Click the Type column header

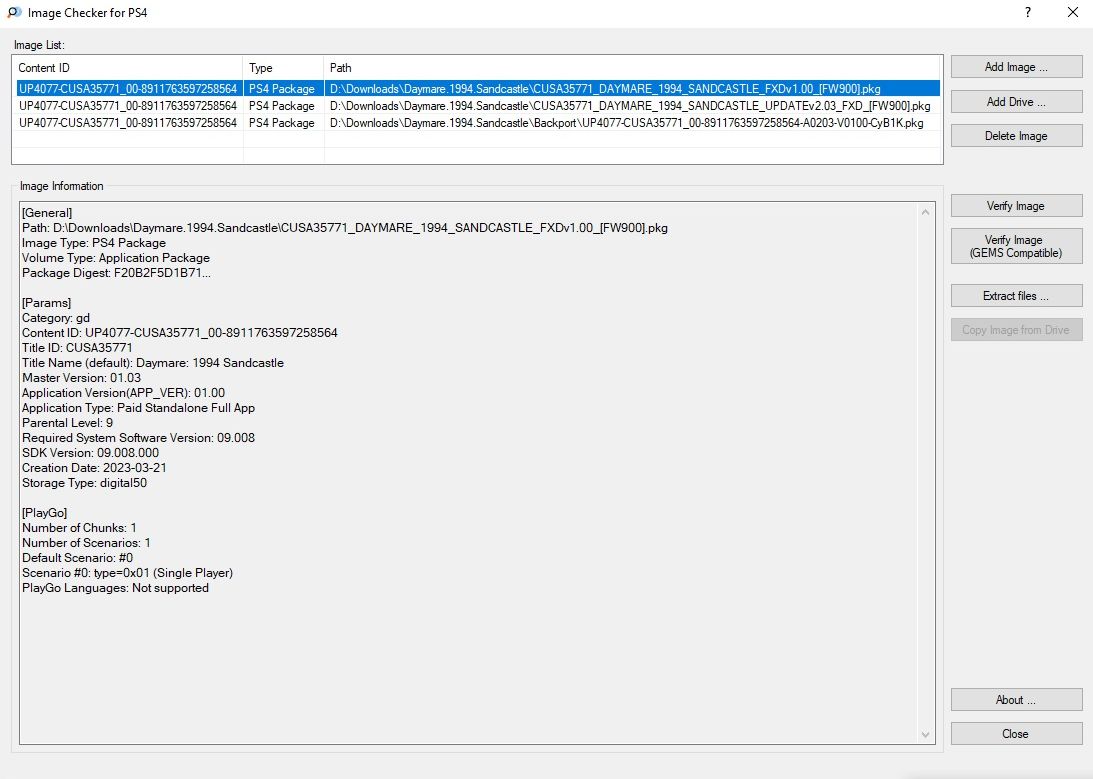click(284, 68)
